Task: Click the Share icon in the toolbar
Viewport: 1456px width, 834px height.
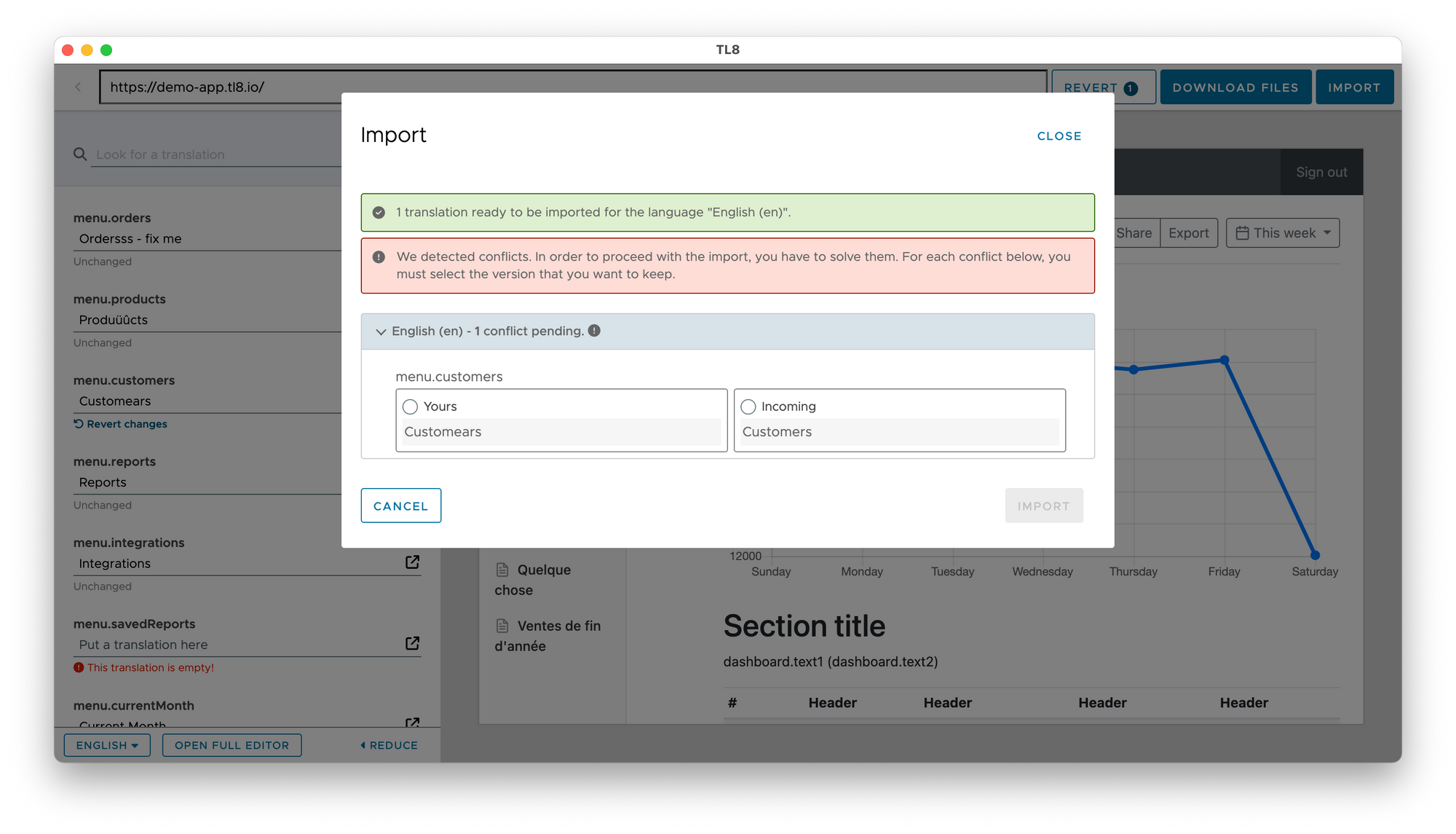Action: click(x=1134, y=232)
